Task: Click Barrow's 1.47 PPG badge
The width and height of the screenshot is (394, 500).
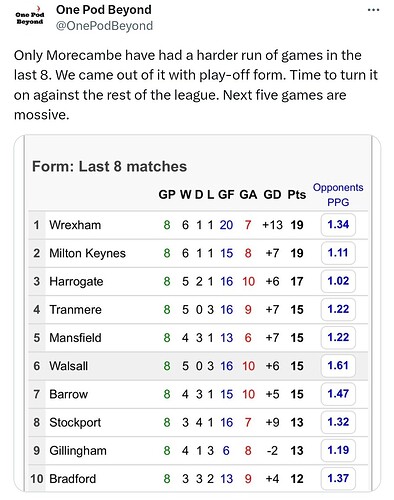Action: coord(338,394)
